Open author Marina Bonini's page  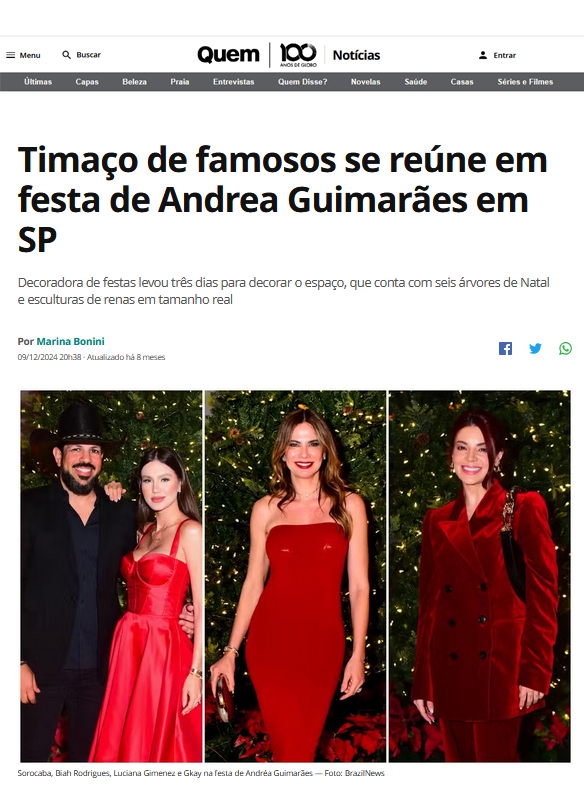click(70, 341)
